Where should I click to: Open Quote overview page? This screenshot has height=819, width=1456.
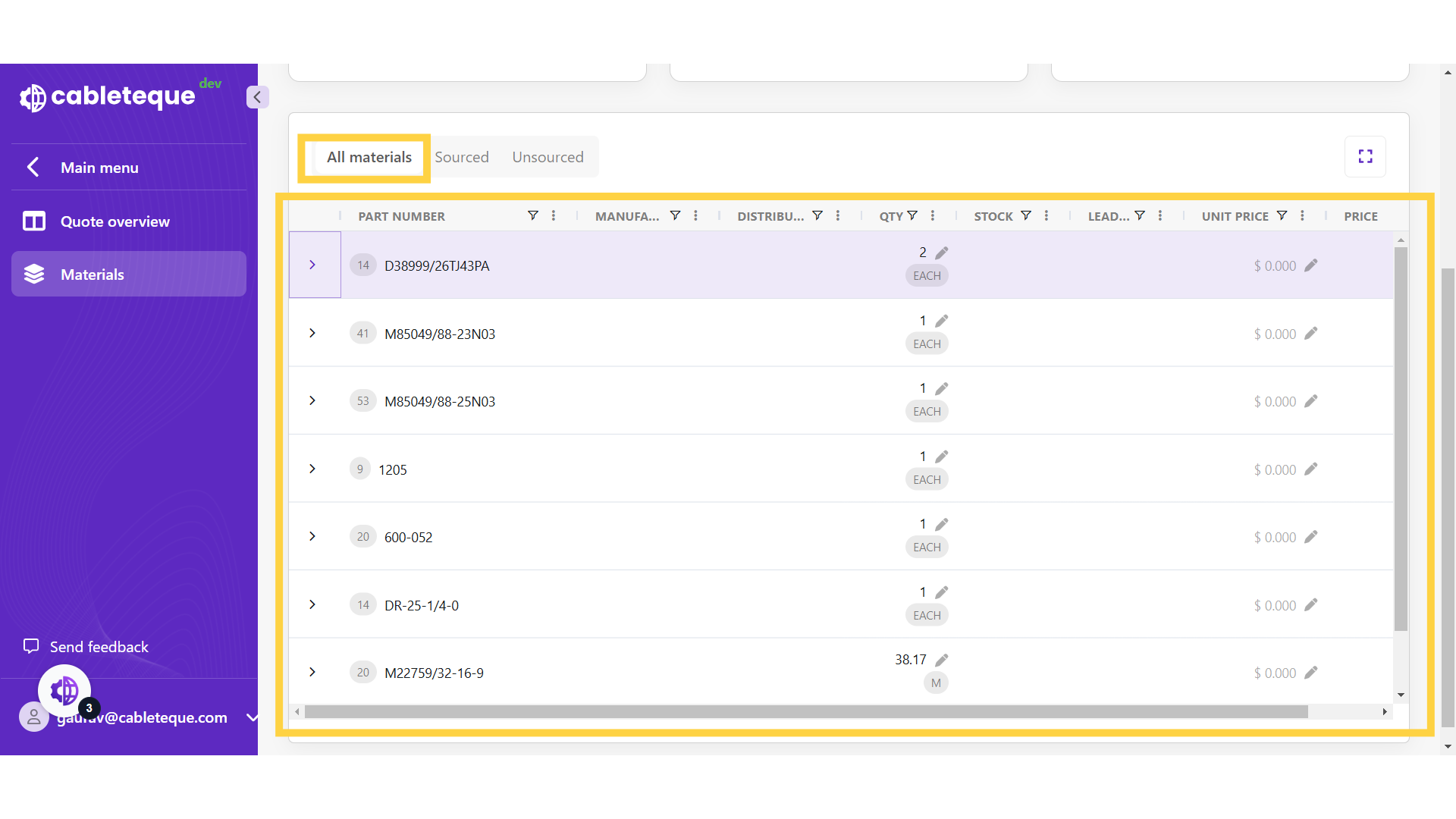114,221
